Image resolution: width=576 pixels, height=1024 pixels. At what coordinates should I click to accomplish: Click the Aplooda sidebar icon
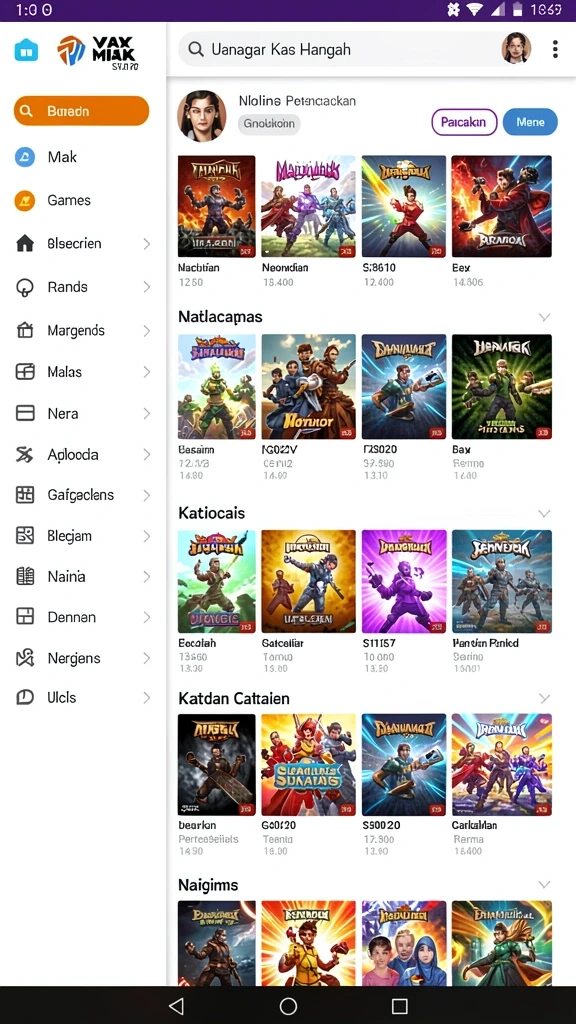[x=25, y=455]
